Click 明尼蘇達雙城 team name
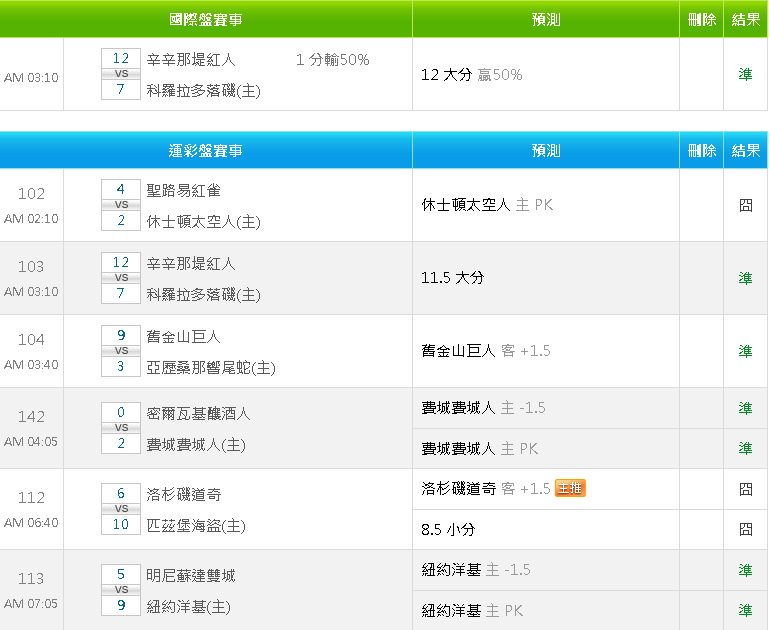The height and width of the screenshot is (630, 769). (191, 575)
